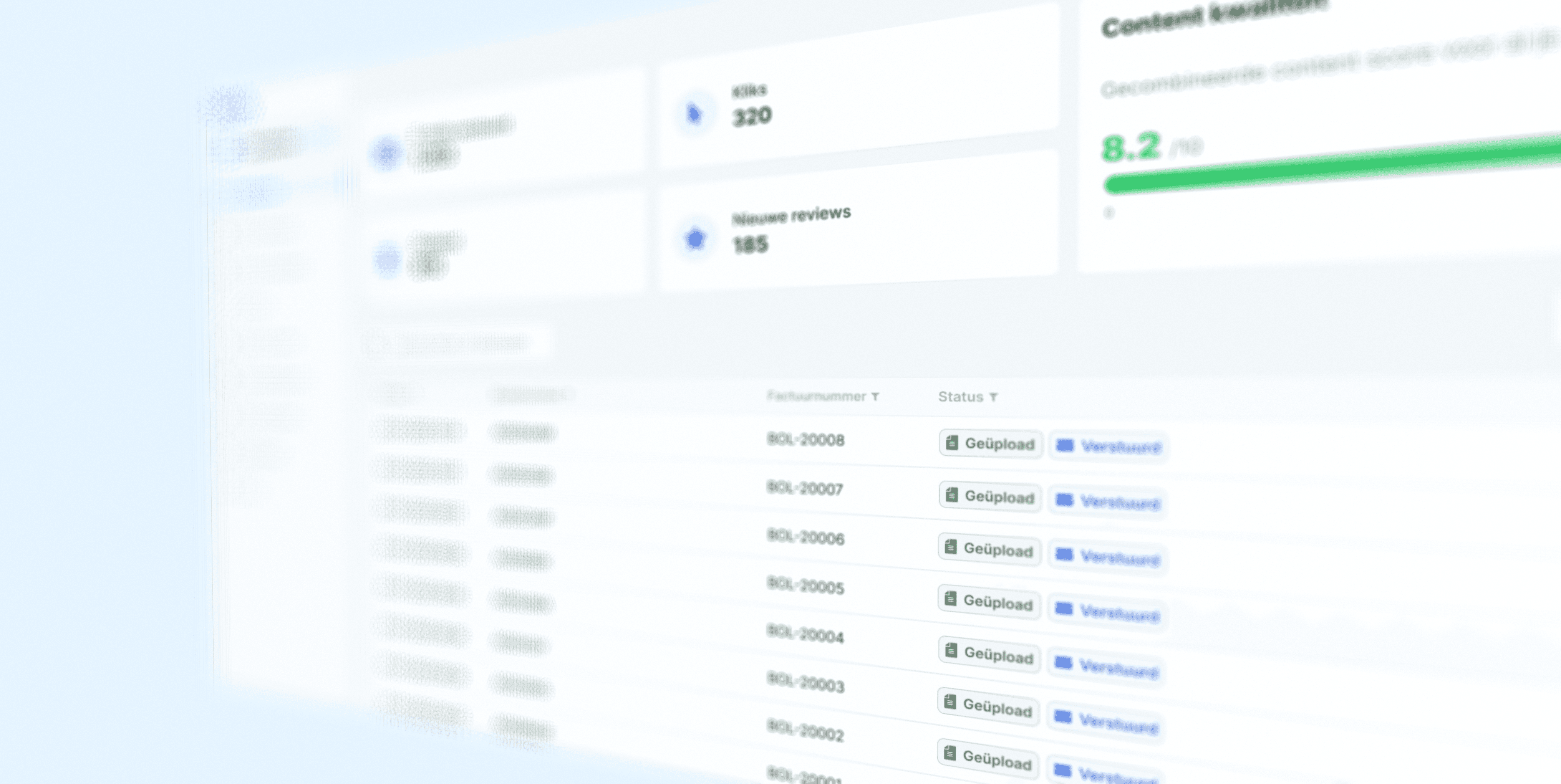The image size is (1561, 784).
Task: Click the Geüpload badge for BOL-20002
Action: pyautogui.click(x=988, y=759)
